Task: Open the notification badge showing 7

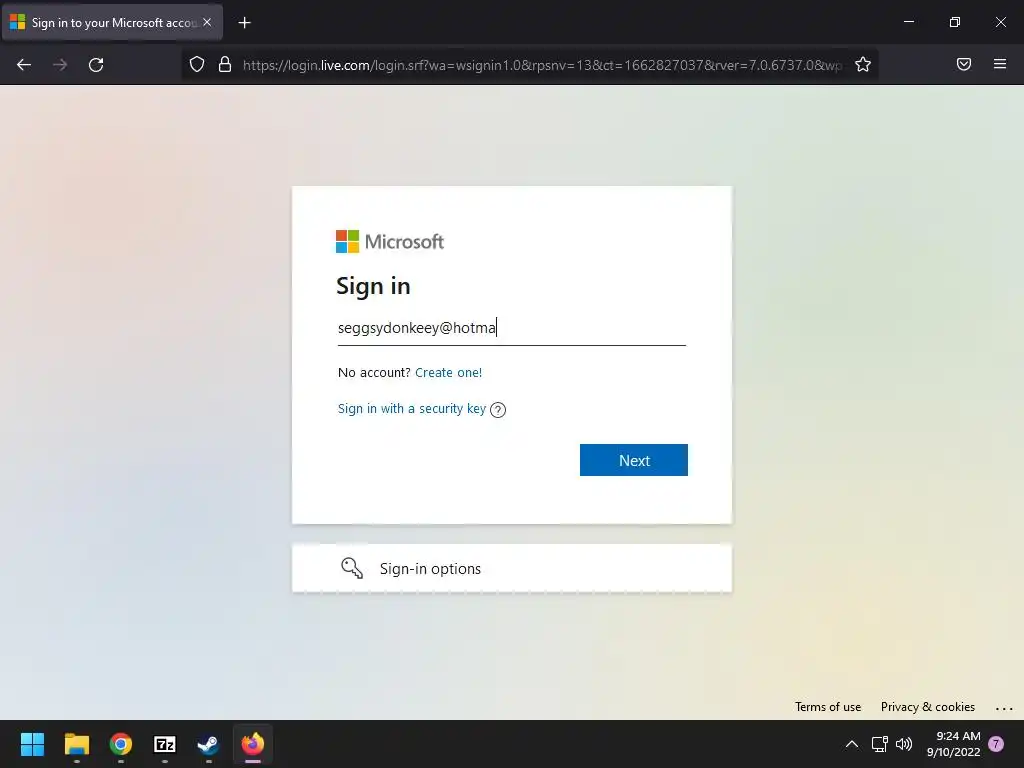Action: 996,744
